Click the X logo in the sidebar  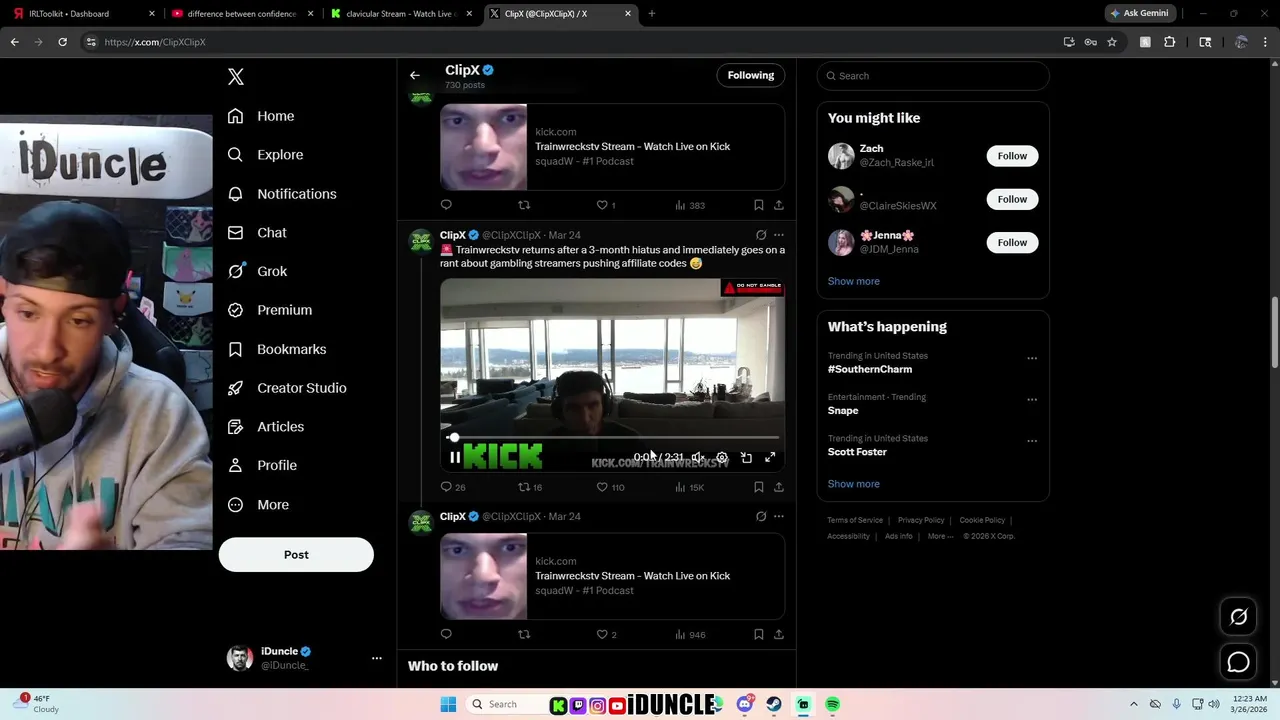(236, 77)
